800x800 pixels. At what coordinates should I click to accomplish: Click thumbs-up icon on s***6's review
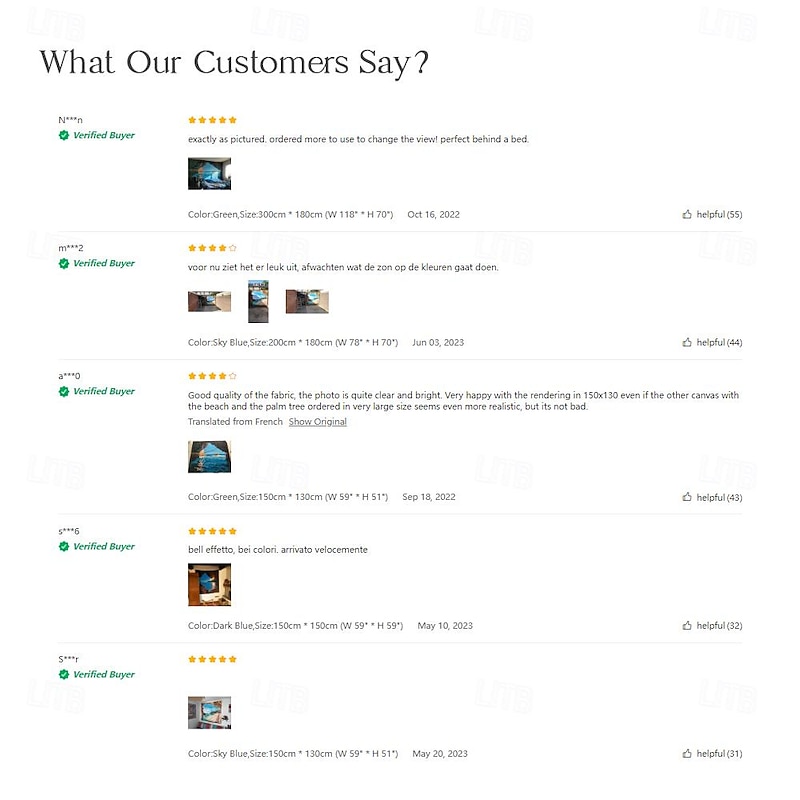pyautogui.click(x=687, y=626)
